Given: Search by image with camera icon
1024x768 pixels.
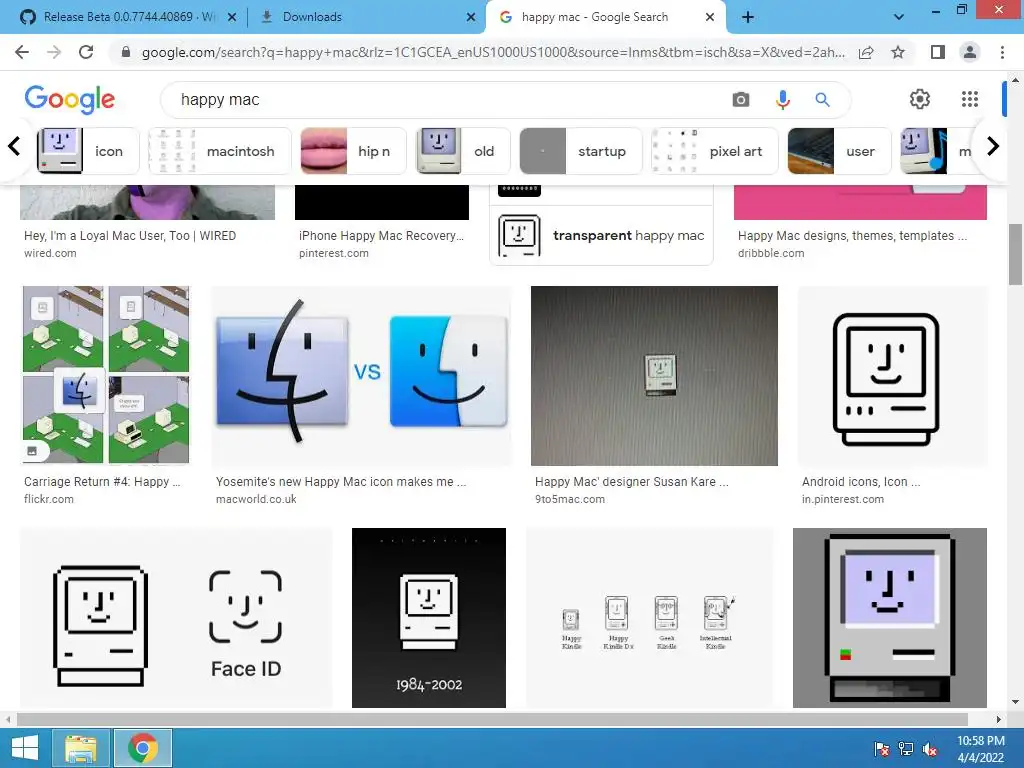Looking at the screenshot, I should click(741, 99).
